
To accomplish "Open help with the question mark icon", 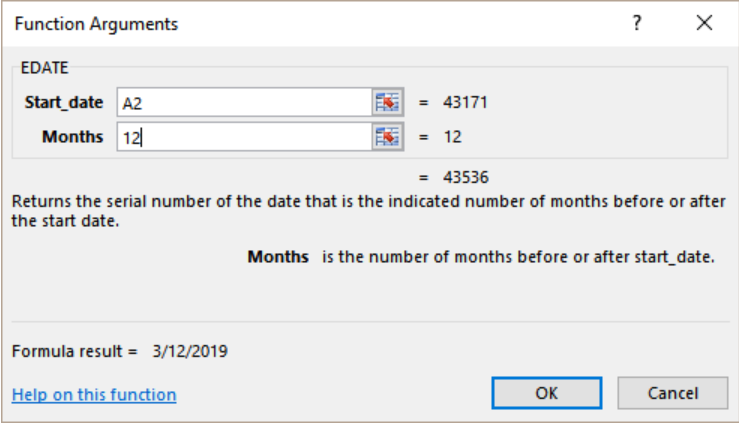I will pyautogui.click(x=637, y=23).
